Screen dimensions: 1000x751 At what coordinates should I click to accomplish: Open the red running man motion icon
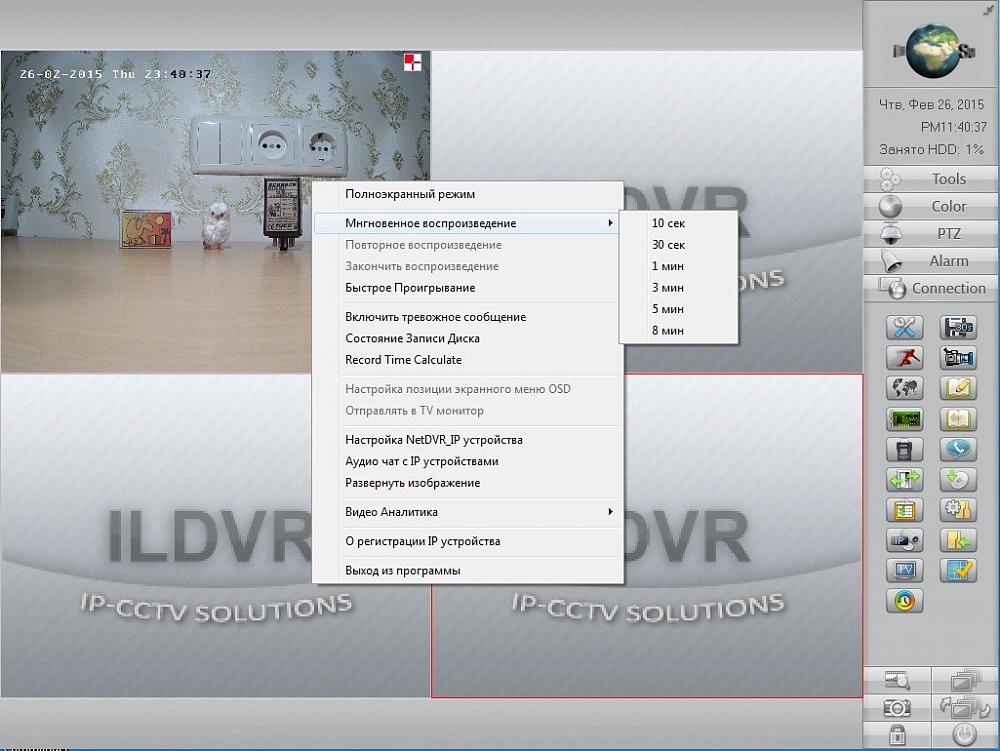(x=904, y=358)
